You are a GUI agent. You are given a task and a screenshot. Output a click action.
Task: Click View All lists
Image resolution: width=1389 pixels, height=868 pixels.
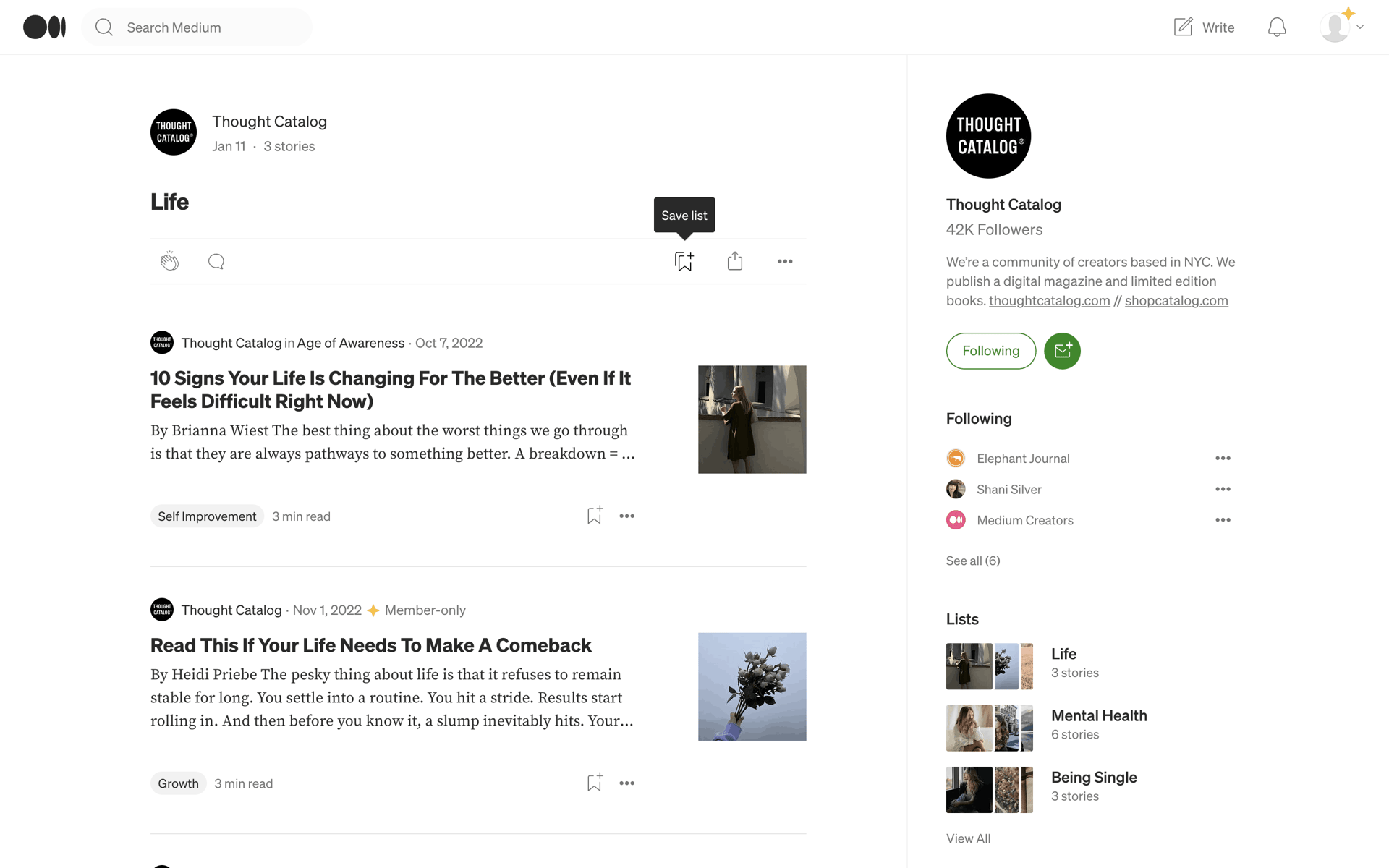pyautogui.click(x=968, y=838)
